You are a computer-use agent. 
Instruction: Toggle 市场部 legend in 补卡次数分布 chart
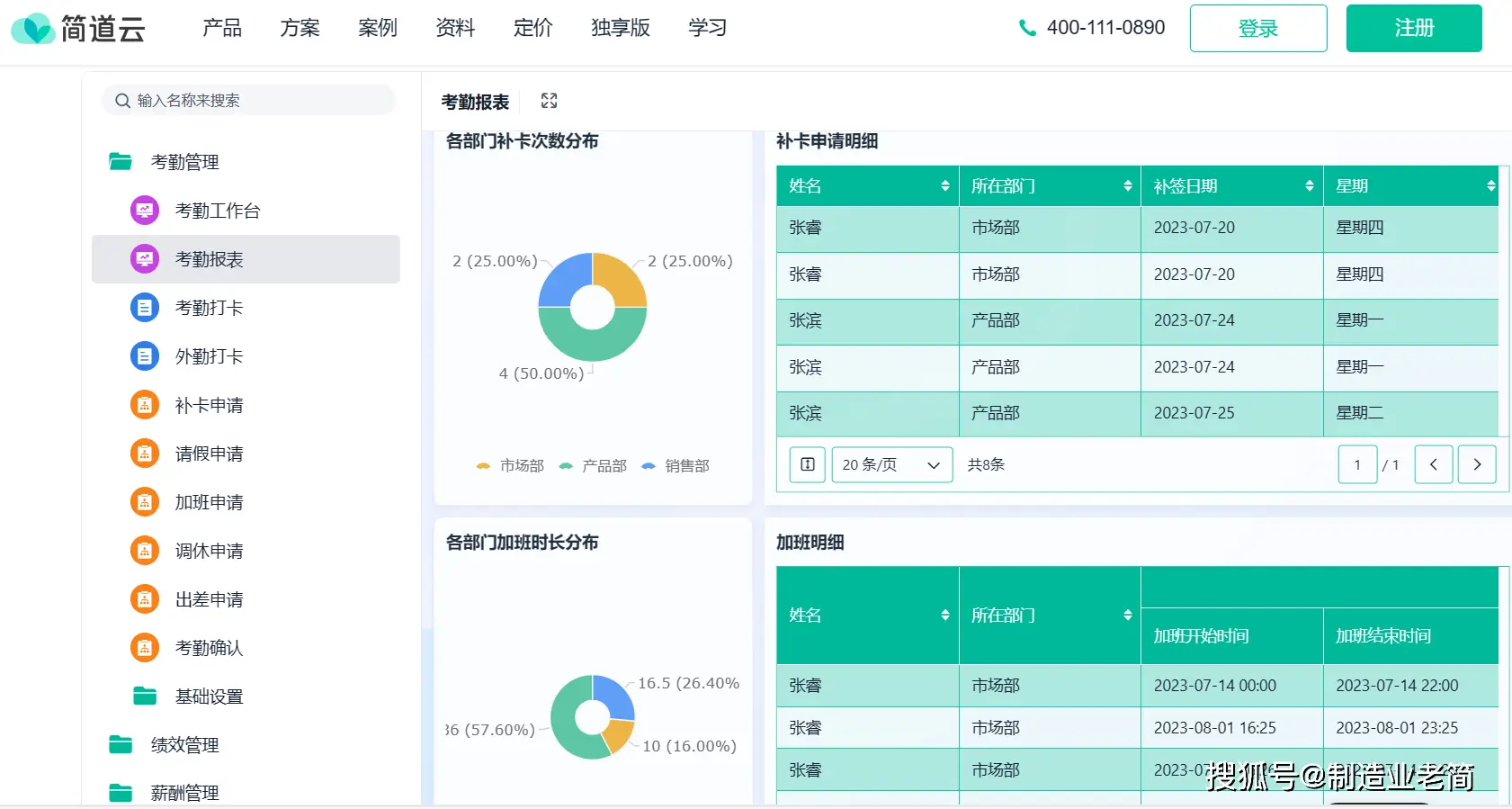coord(510,466)
